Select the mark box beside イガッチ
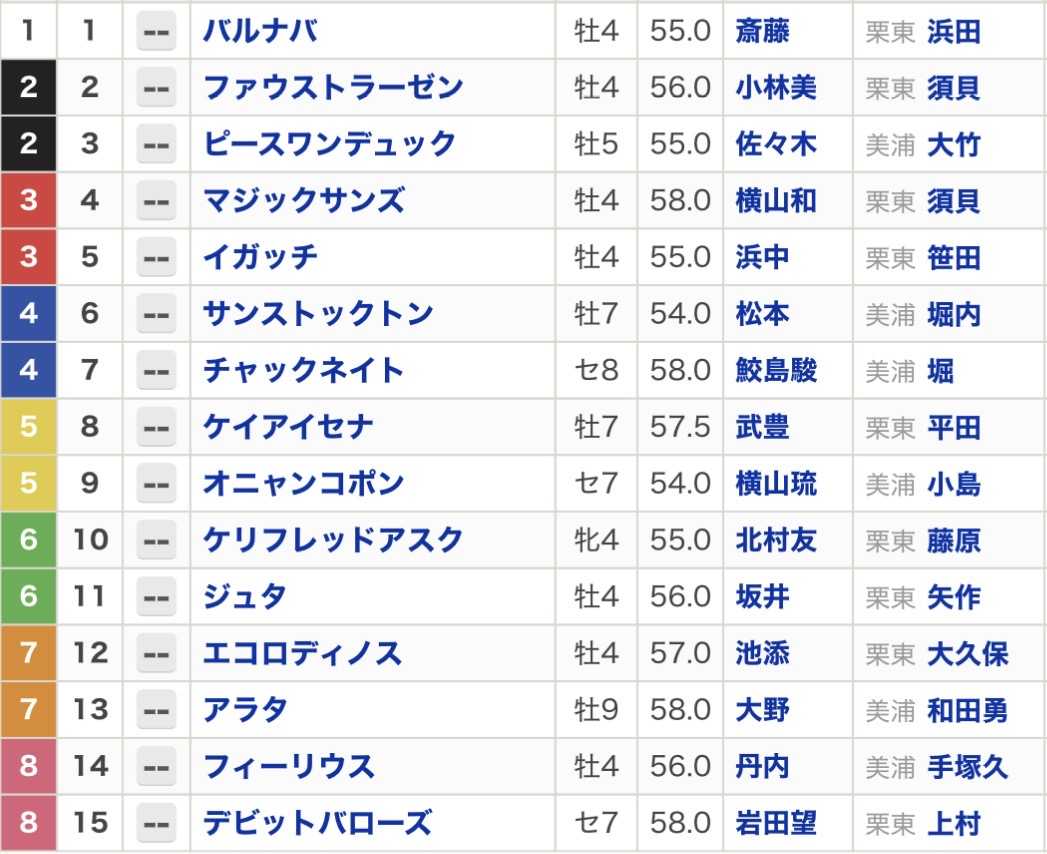Image resolution: width=1047 pixels, height=854 pixels. click(x=156, y=258)
